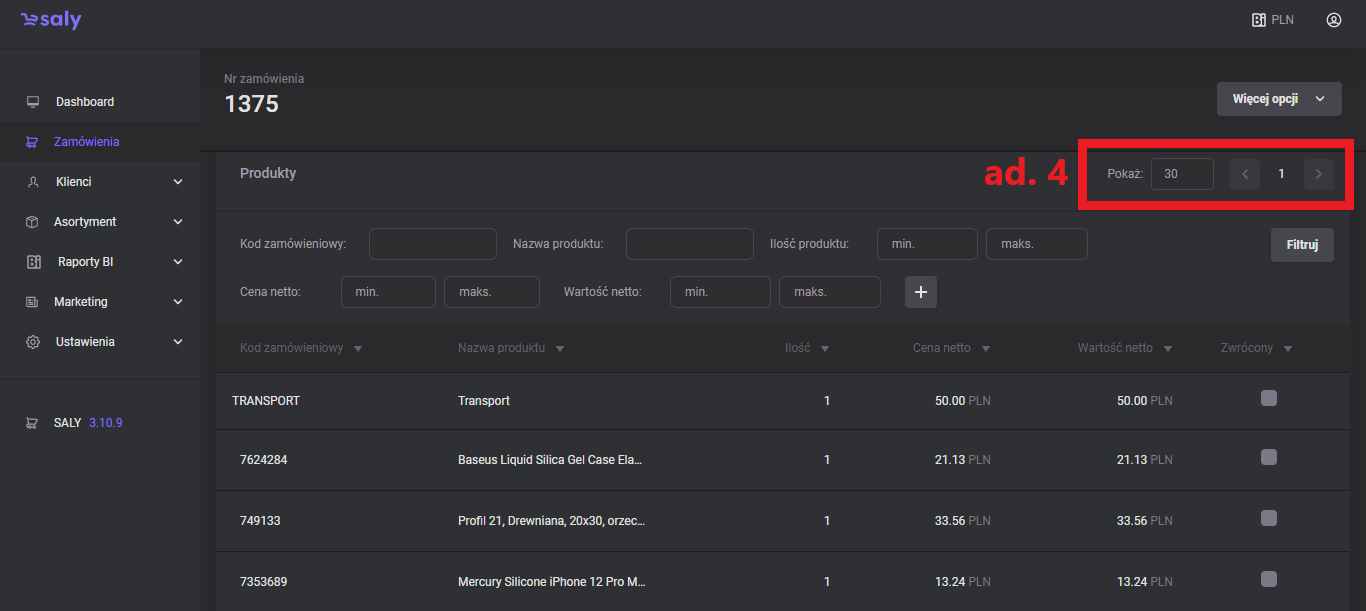Click the Ustawienia gear icon
The height and width of the screenshot is (611, 1366).
pos(33,342)
